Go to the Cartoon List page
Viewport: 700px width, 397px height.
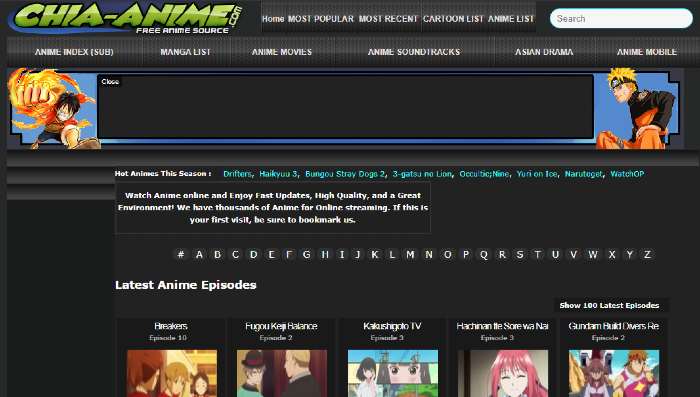tap(453, 19)
